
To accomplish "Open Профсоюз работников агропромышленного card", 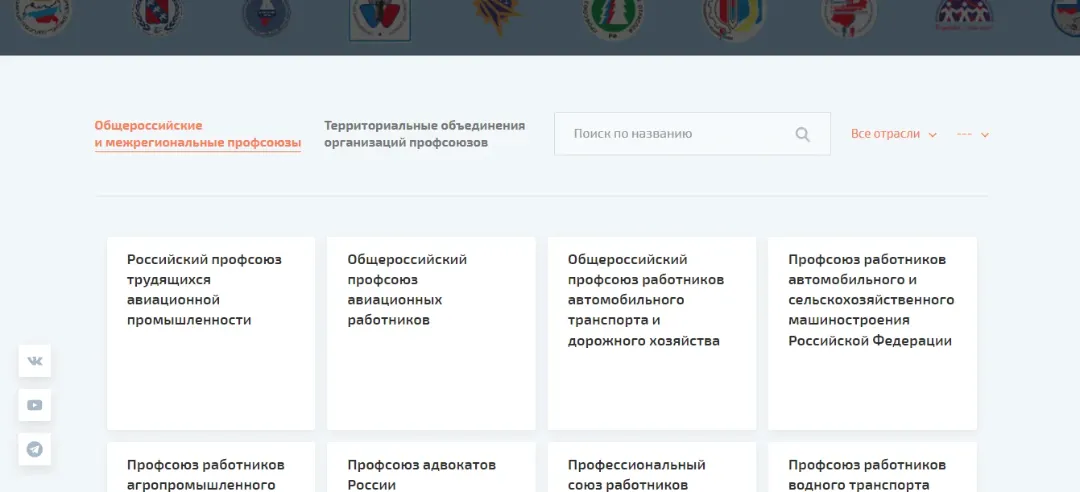I will 211,467.
